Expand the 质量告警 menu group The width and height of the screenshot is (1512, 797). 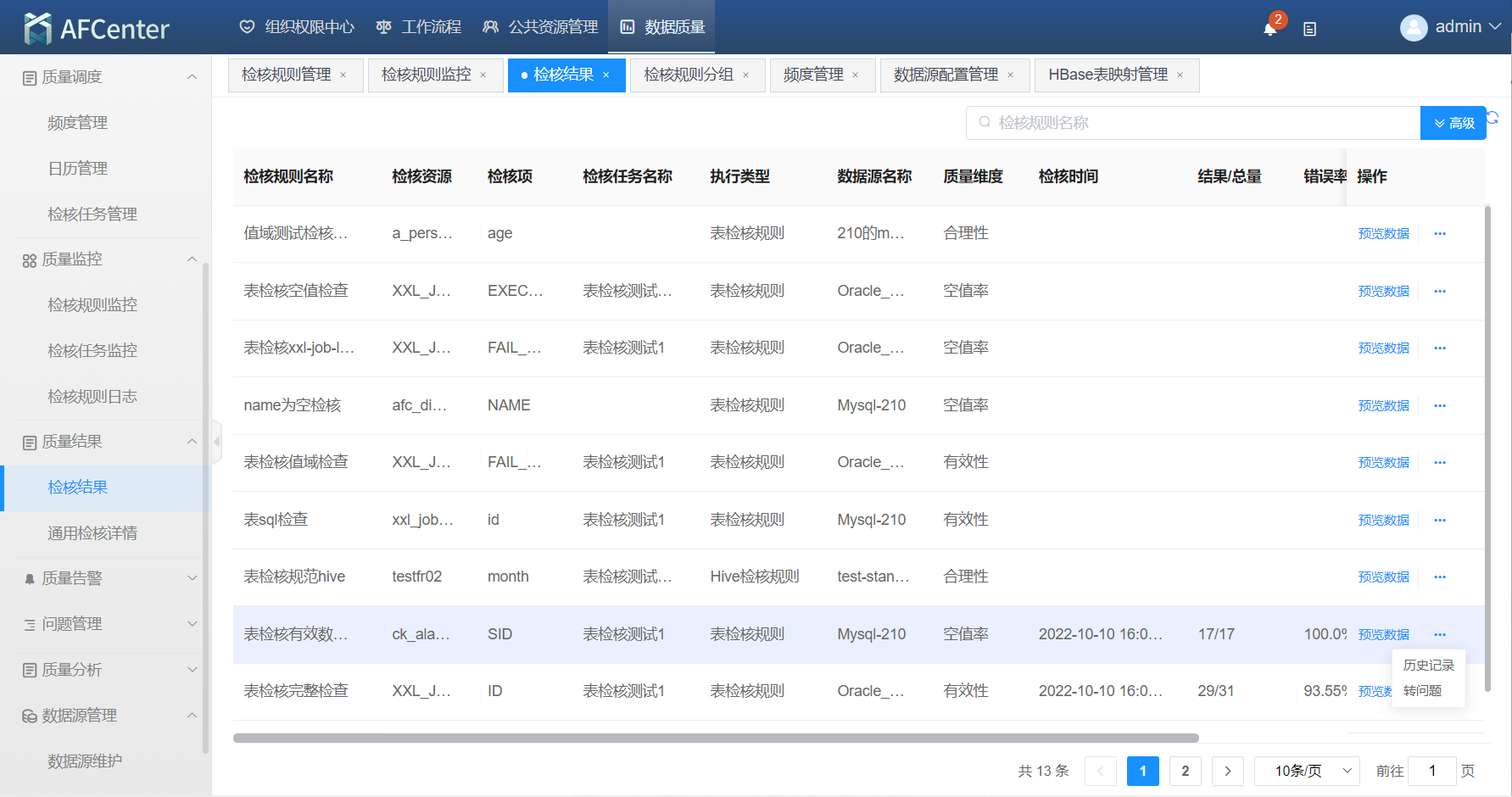point(192,578)
